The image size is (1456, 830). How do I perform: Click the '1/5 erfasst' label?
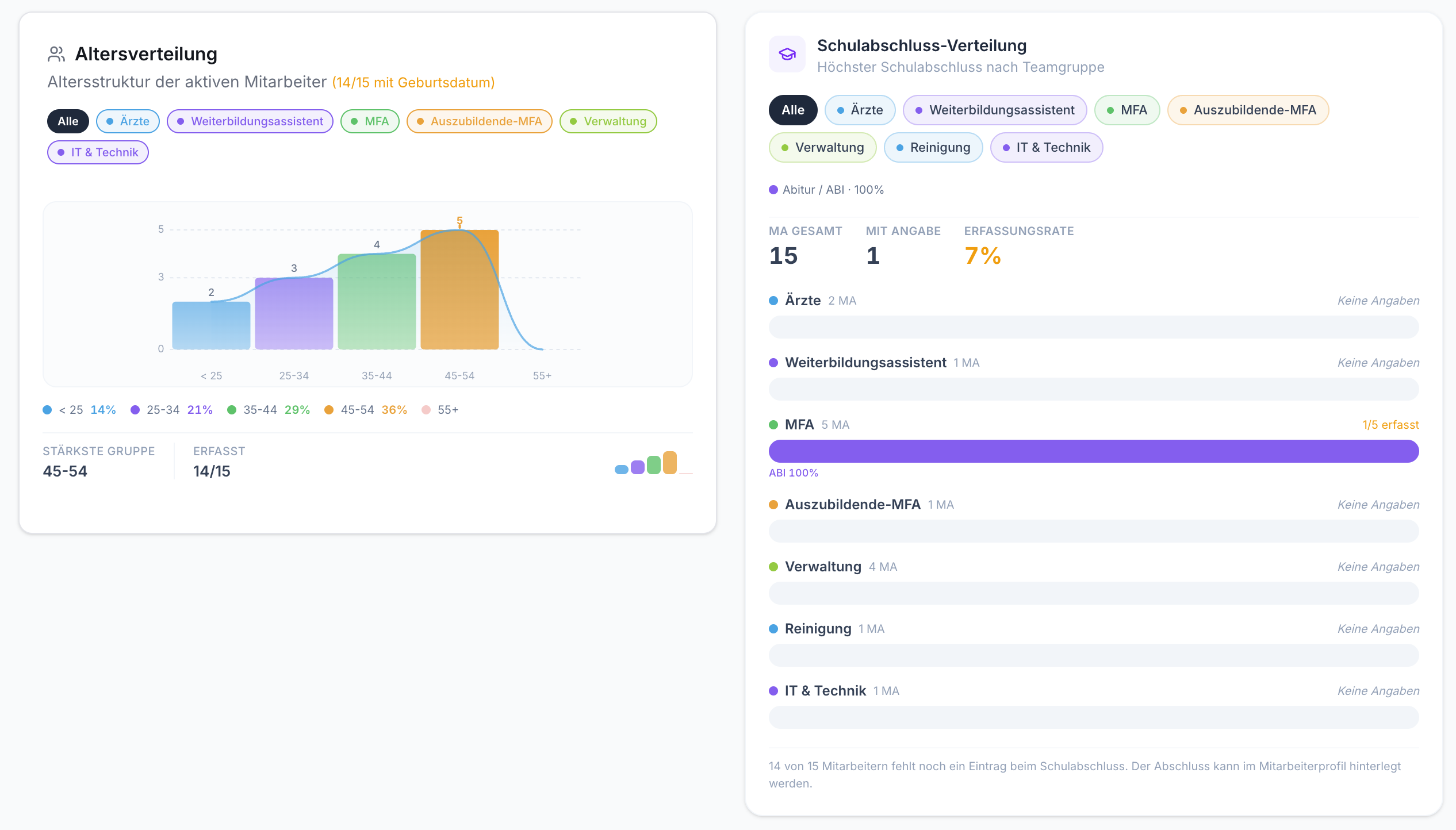click(x=1390, y=425)
